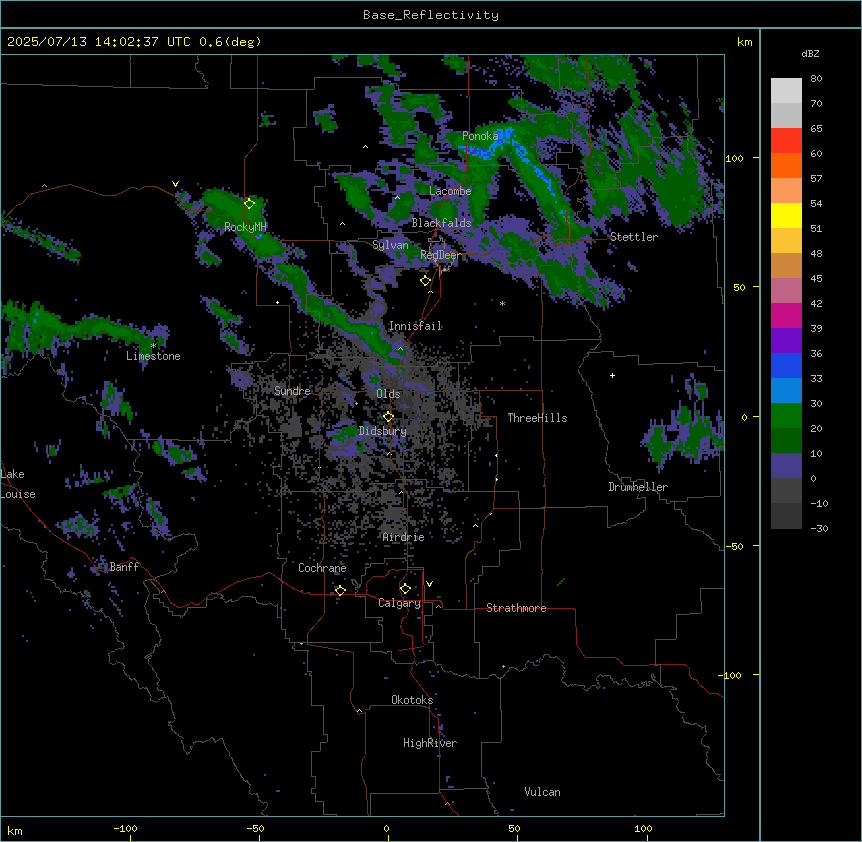Click the Ponoka city label
Image resolution: width=862 pixels, height=842 pixels.
pos(480,136)
